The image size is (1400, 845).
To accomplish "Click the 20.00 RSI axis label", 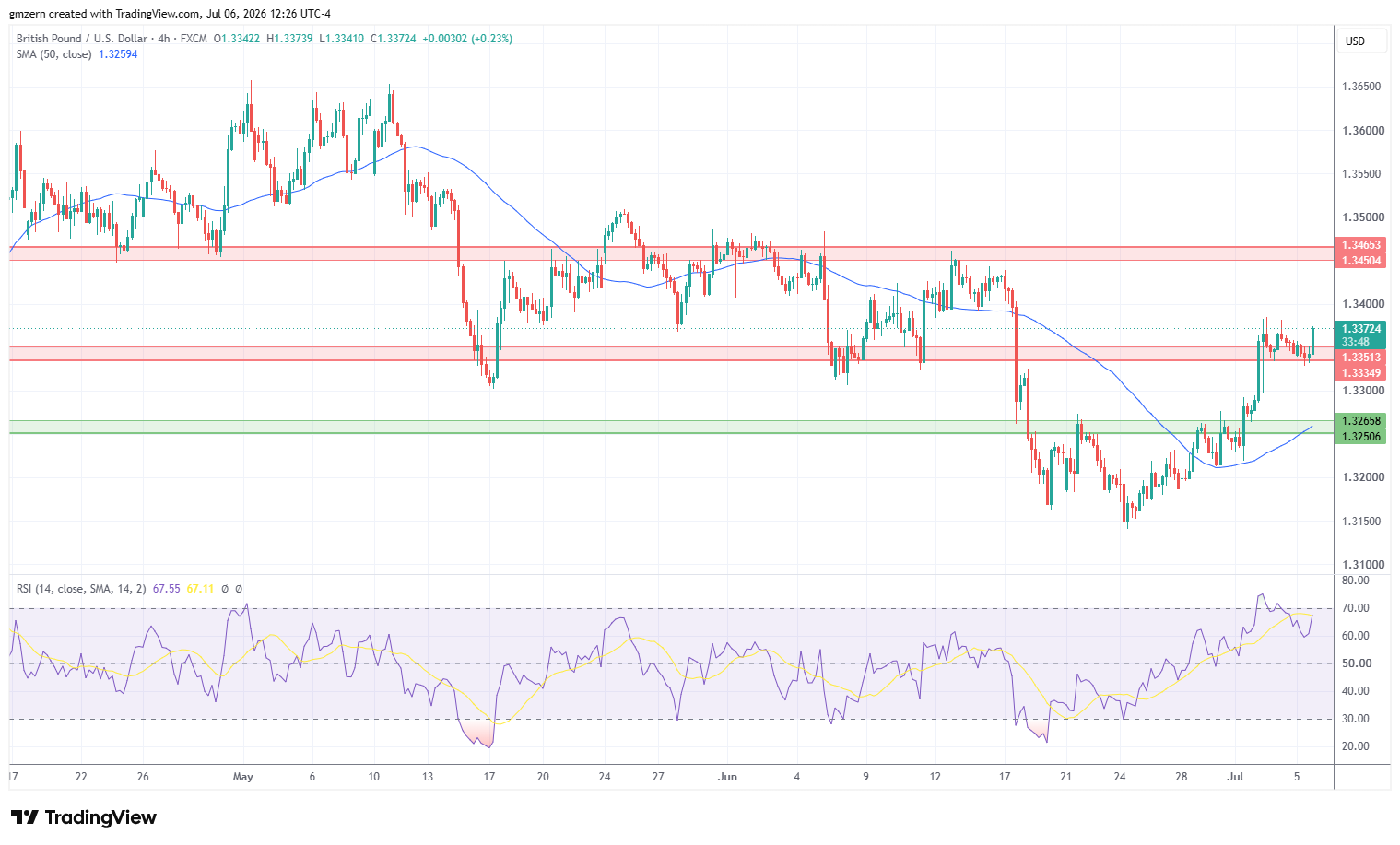I will pyautogui.click(x=1356, y=746).
